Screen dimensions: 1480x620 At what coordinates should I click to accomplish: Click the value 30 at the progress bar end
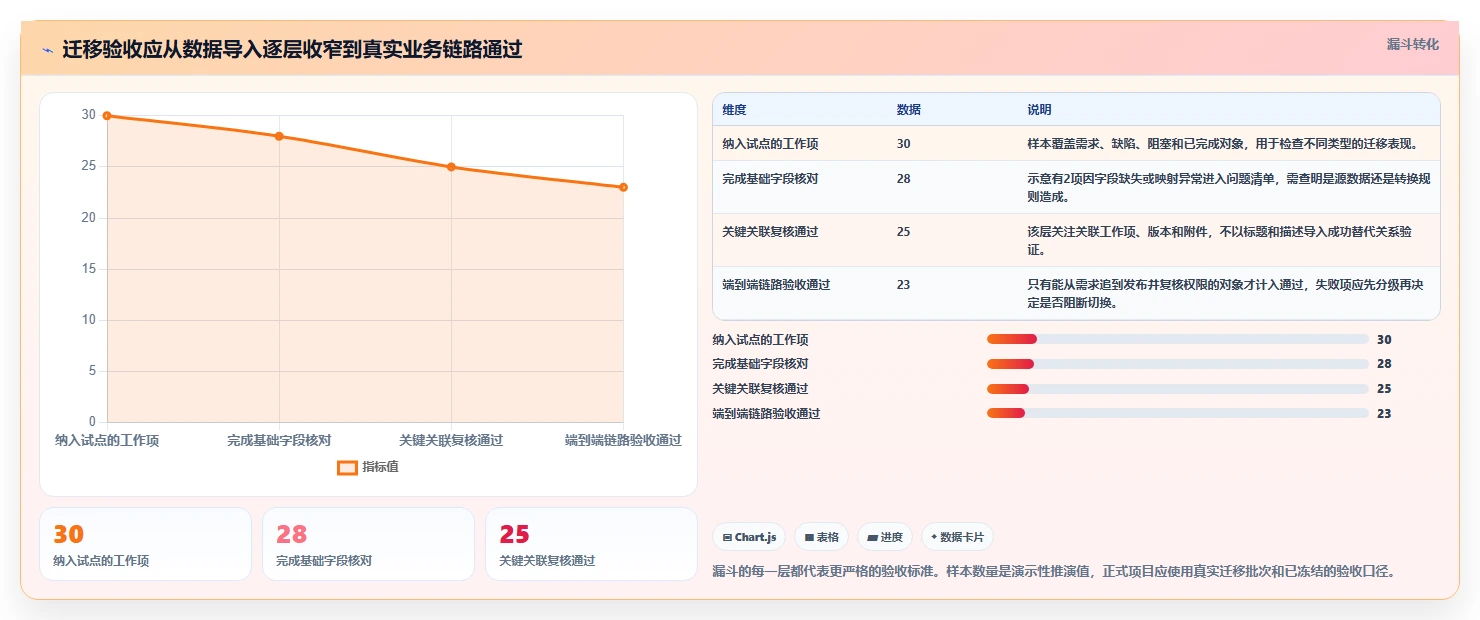tap(1384, 340)
